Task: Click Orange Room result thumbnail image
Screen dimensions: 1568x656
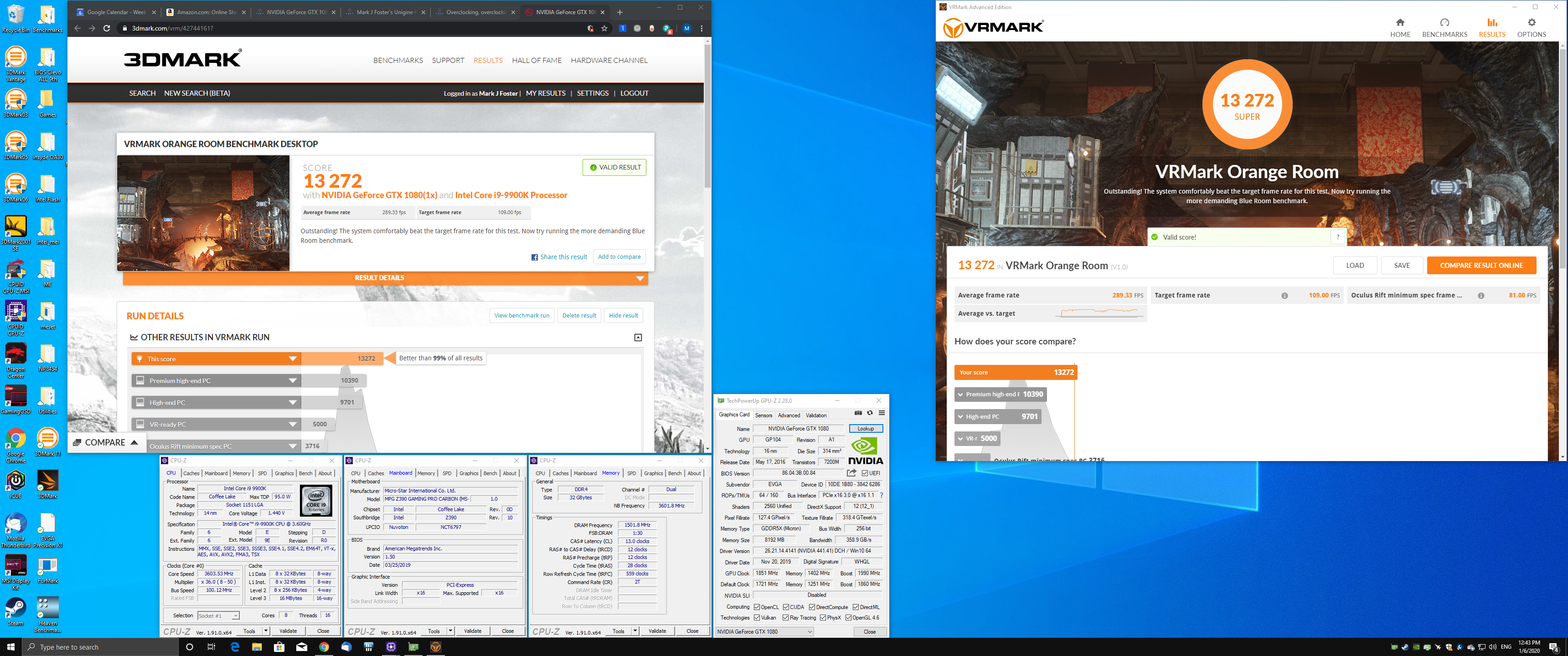Action: [x=203, y=213]
